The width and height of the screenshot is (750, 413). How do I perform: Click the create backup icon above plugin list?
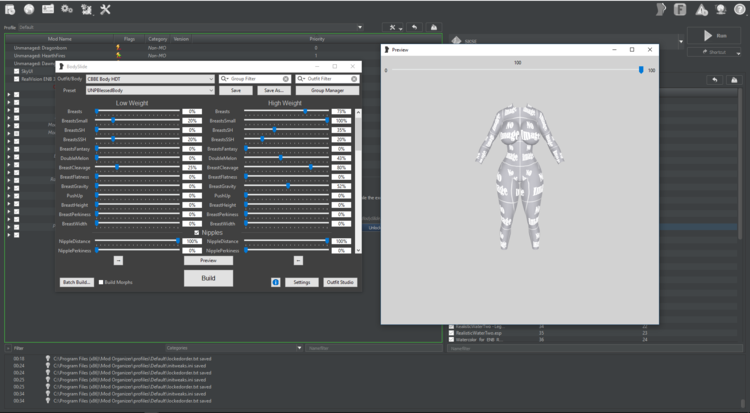734,80
